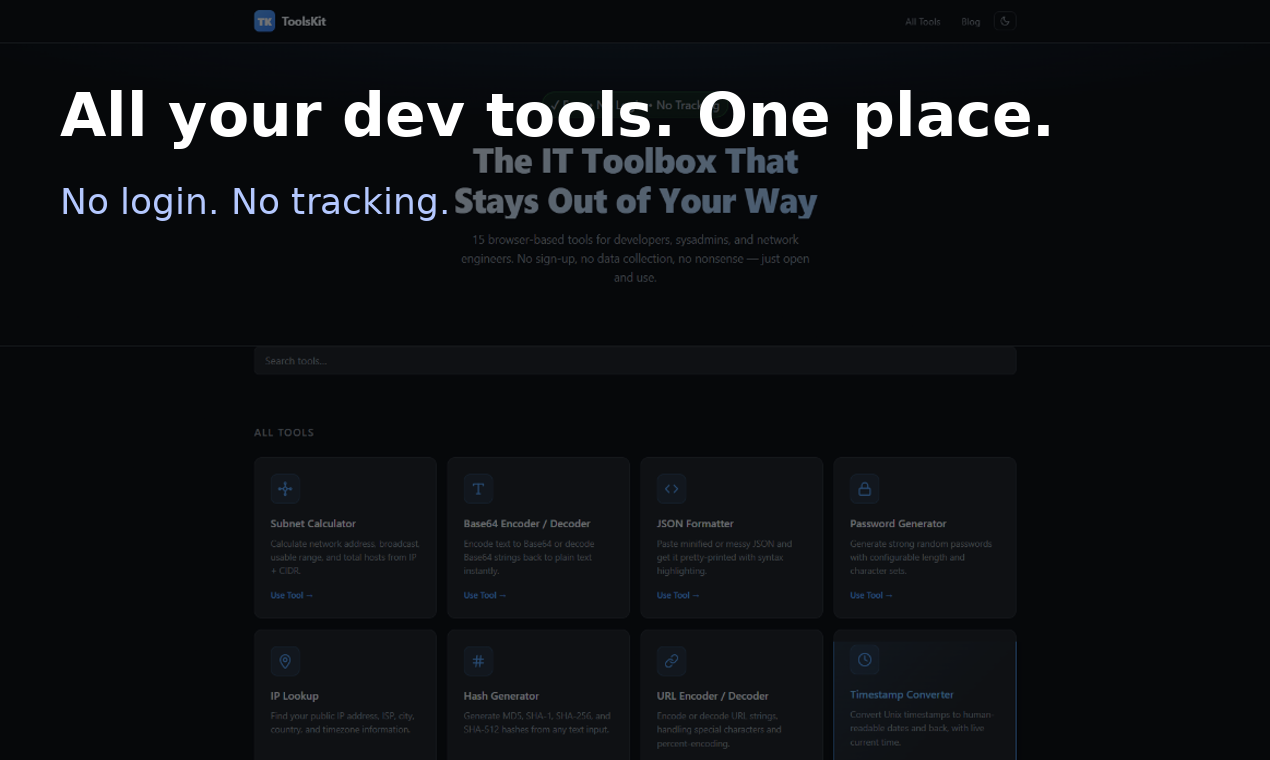This screenshot has height=760, width=1270.
Task: Open Use Tool link under Password Generator
Action: pos(871,595)
